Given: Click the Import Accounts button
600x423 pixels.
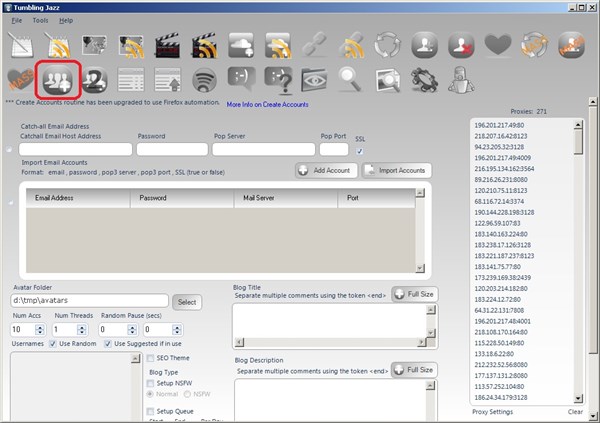Looking at the screenshot, I should pos(397,170).
